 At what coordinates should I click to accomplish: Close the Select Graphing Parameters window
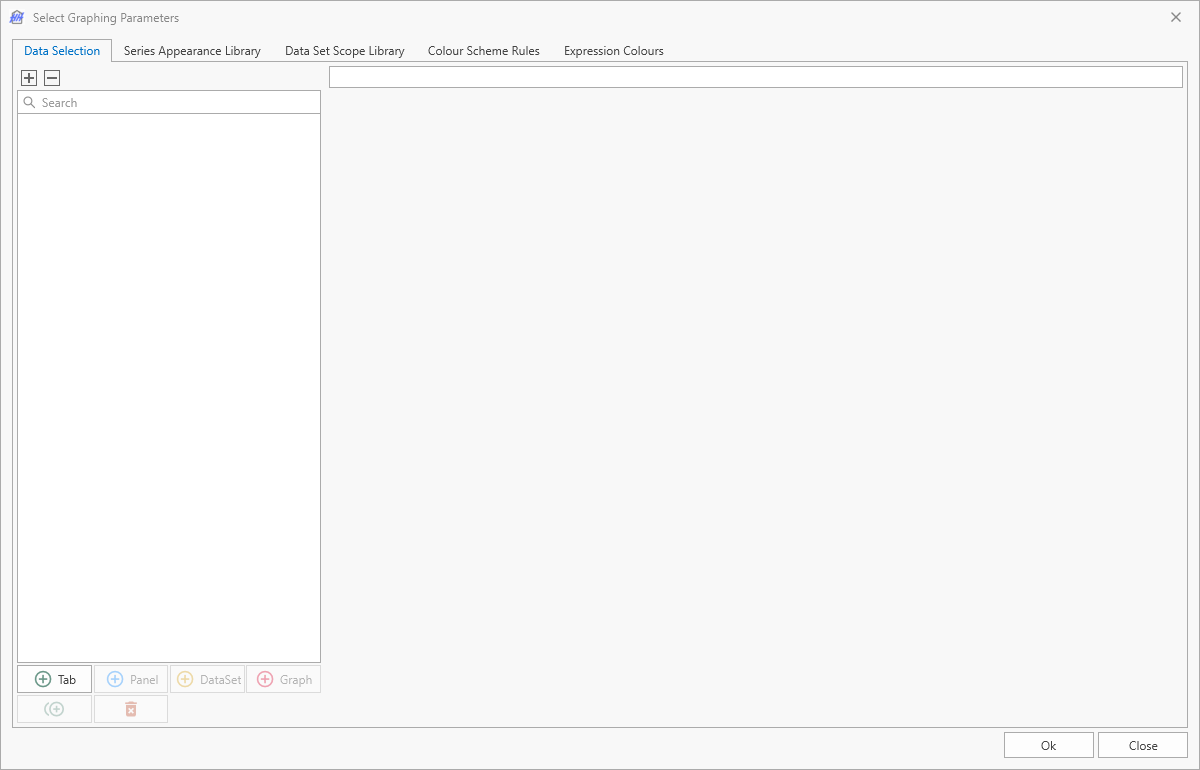1176,18
